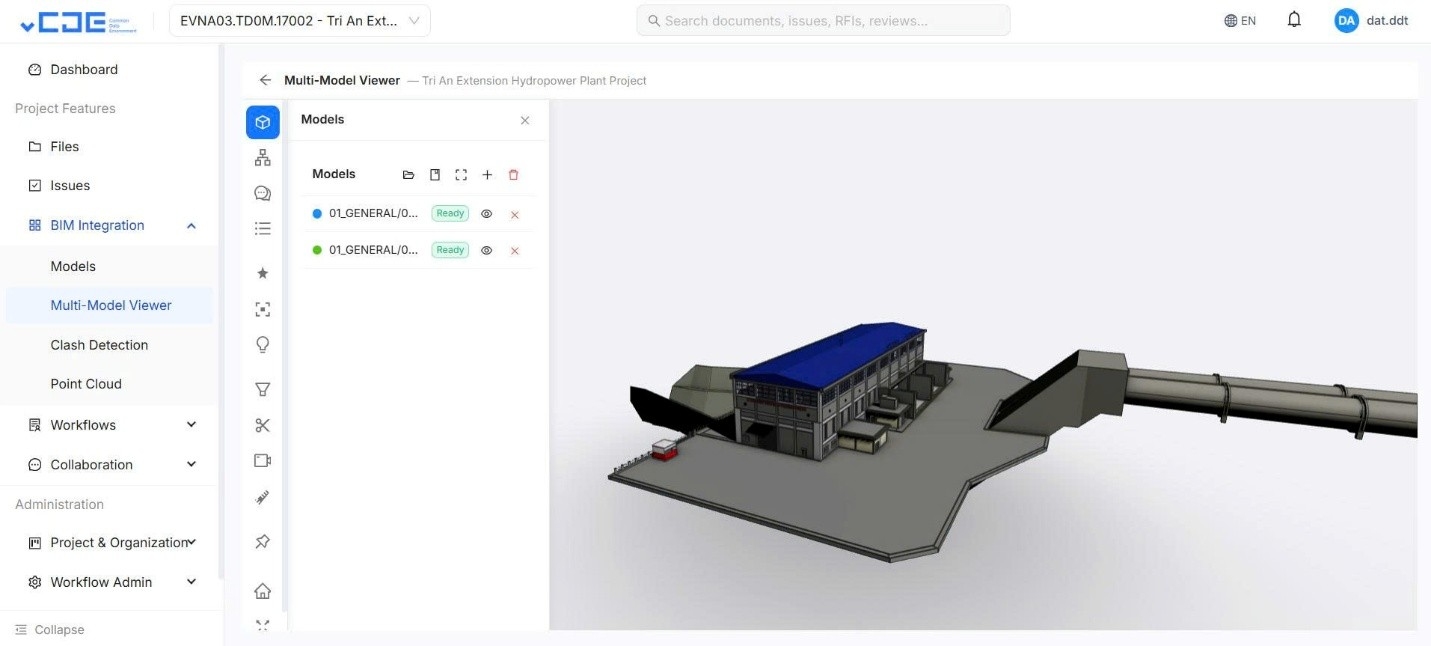Screen dimensions: 1431x646
Task: Open the model tree hierarchy panel icon
Action: click(x=263, y=158)
